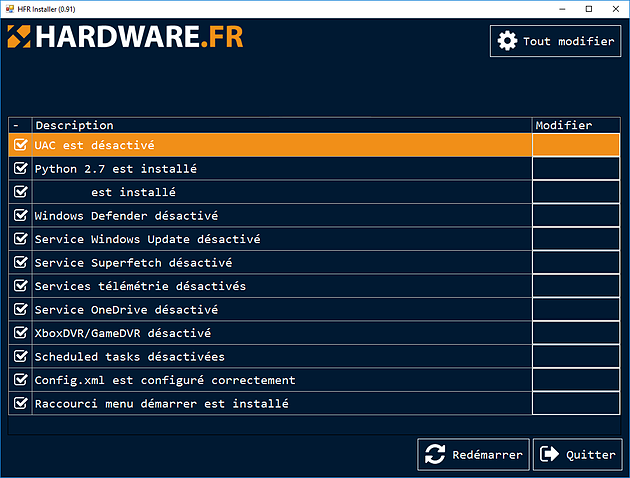The height and width of the screenshot is (478, 630).
Task: Click Modifier cell for Raccourci menu row
Action: (x=576, y=404)
